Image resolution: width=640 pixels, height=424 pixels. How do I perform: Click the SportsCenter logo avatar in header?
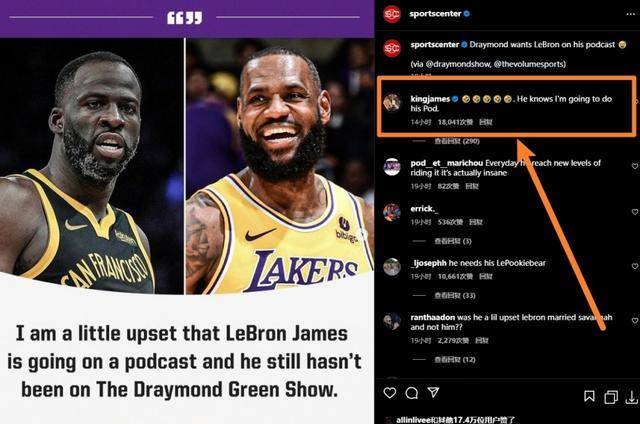click(x=392, y=14)
